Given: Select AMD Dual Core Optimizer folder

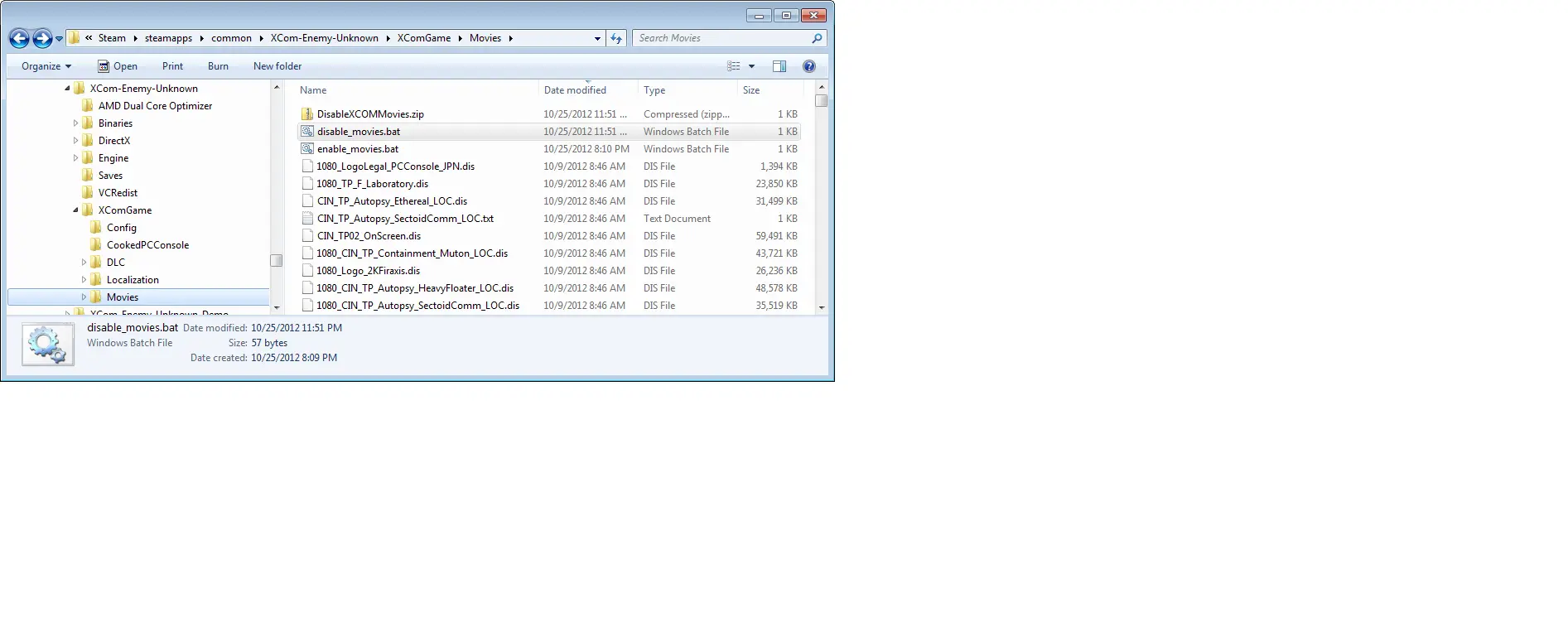Looking at the screenshot, I should tap(155, 106).
